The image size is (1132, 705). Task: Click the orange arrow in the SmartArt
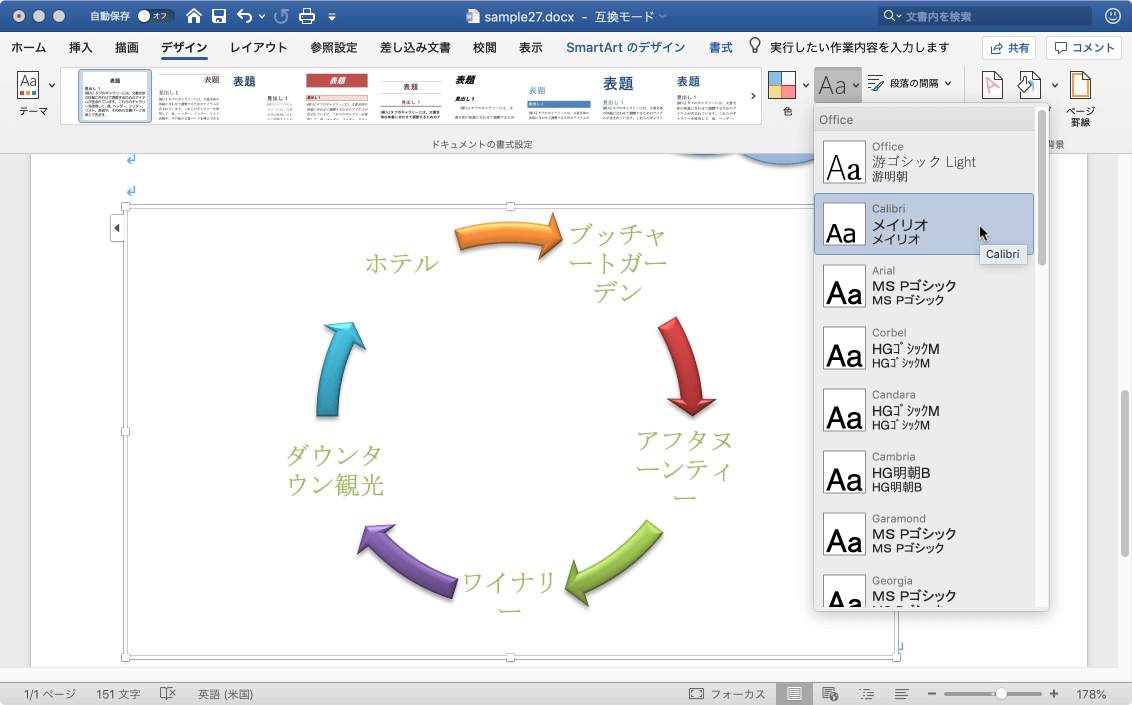[508, 235]
